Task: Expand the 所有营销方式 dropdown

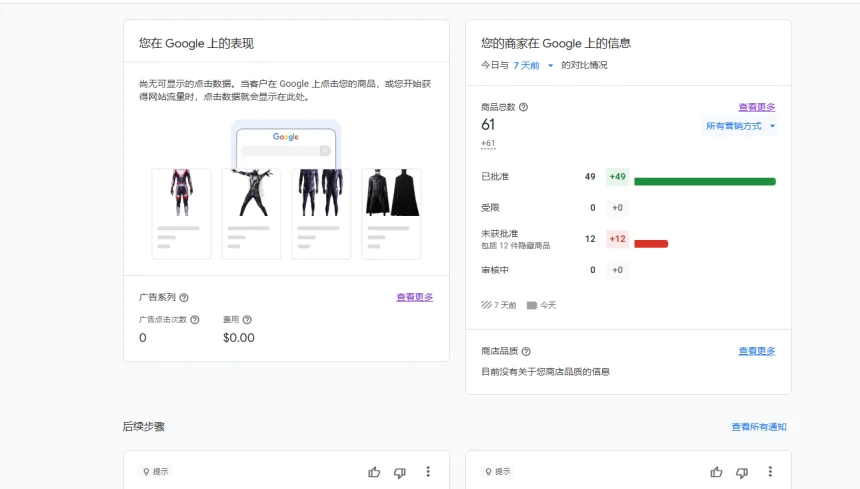Action: [x=741, y=126]
